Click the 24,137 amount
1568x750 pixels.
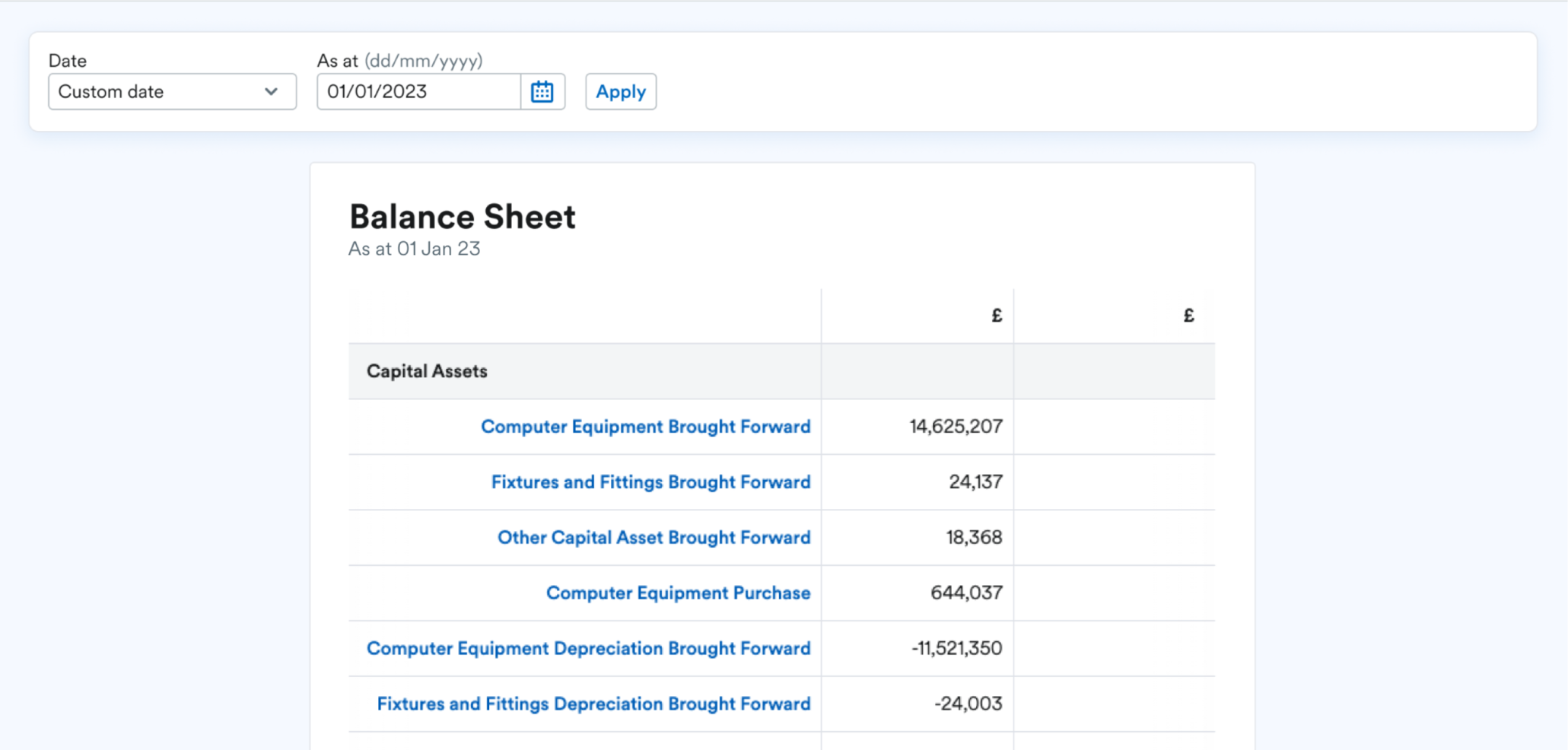[x=975, y=482]
